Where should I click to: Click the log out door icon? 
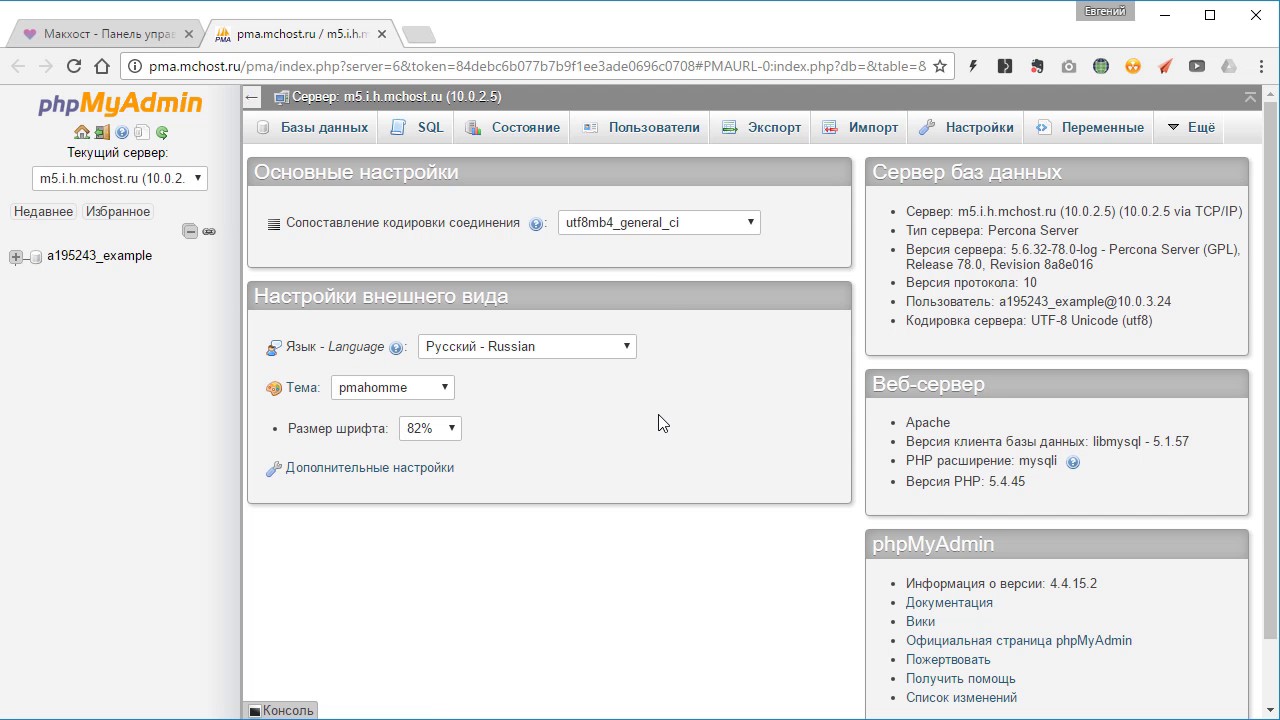(102, 132)
